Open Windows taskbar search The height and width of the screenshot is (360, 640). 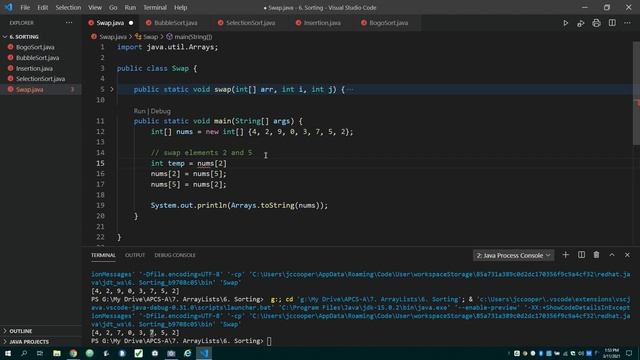24,353
